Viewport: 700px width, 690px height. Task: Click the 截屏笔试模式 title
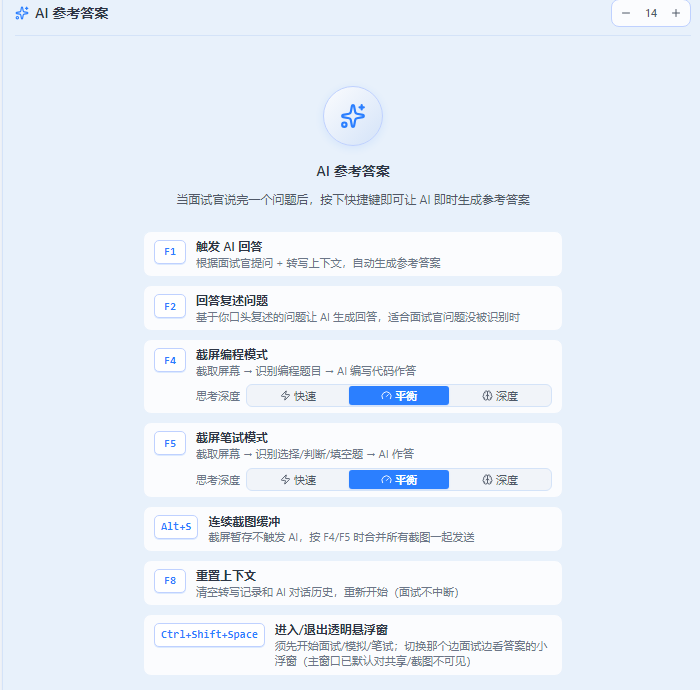232,438
